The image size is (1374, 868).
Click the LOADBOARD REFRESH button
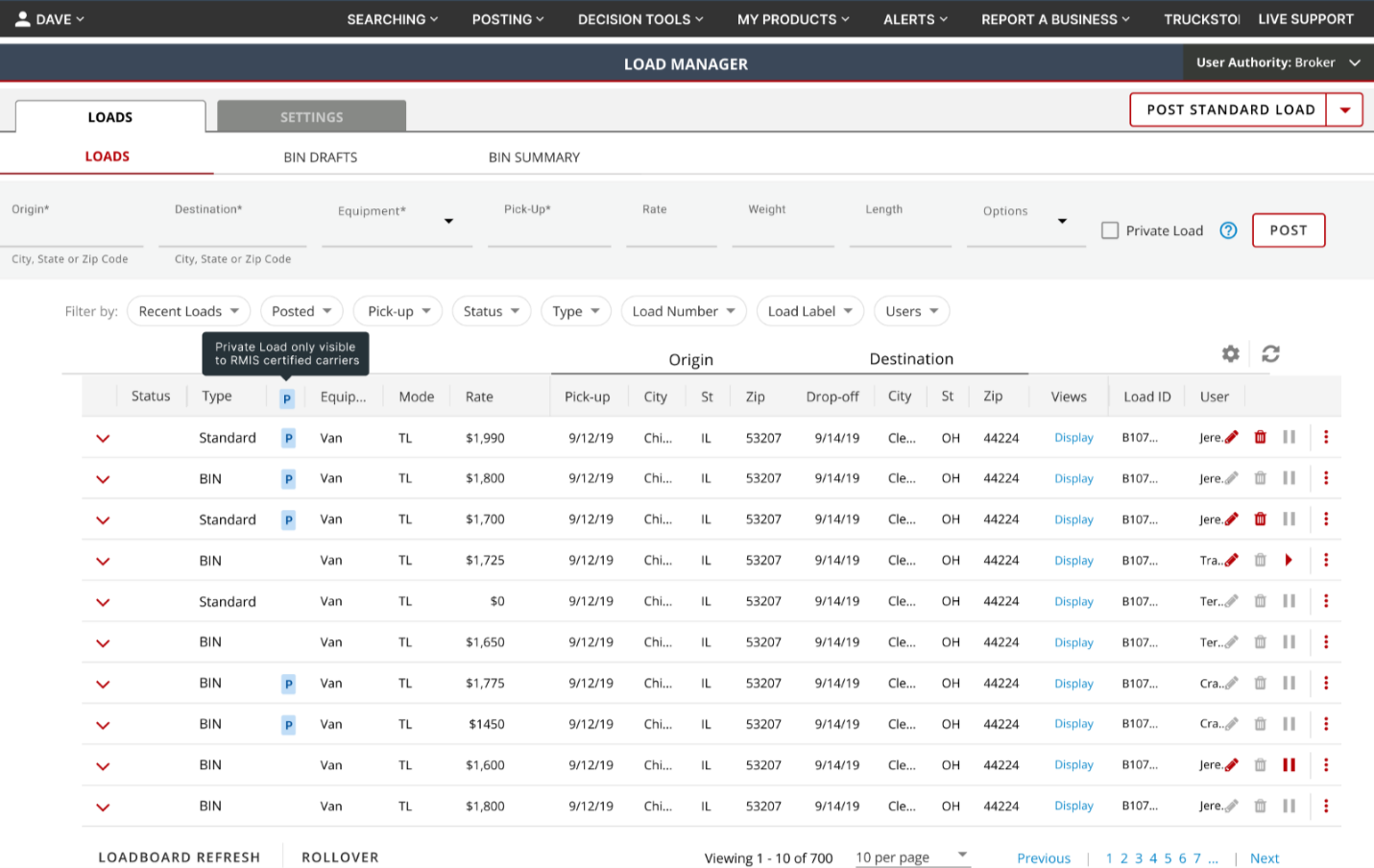(x=180, y=857)
